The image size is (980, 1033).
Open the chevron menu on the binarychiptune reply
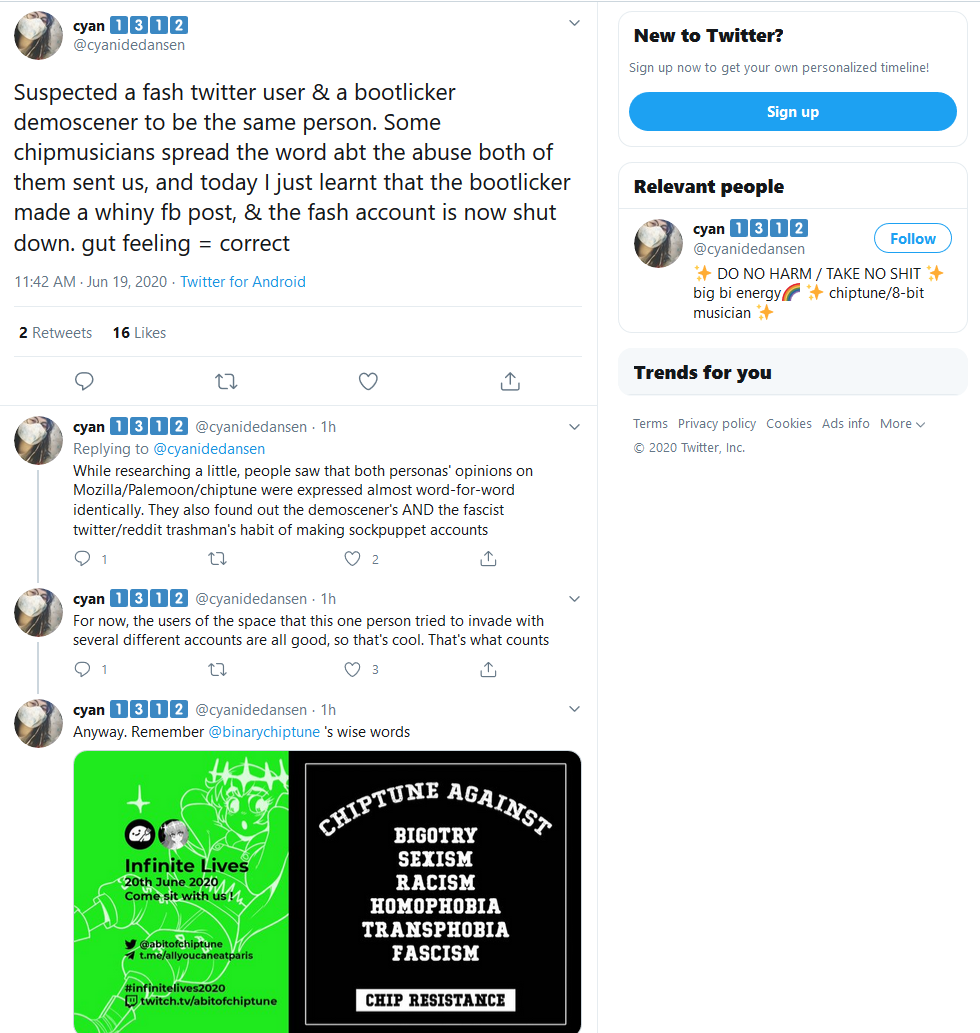click(574, 709)
